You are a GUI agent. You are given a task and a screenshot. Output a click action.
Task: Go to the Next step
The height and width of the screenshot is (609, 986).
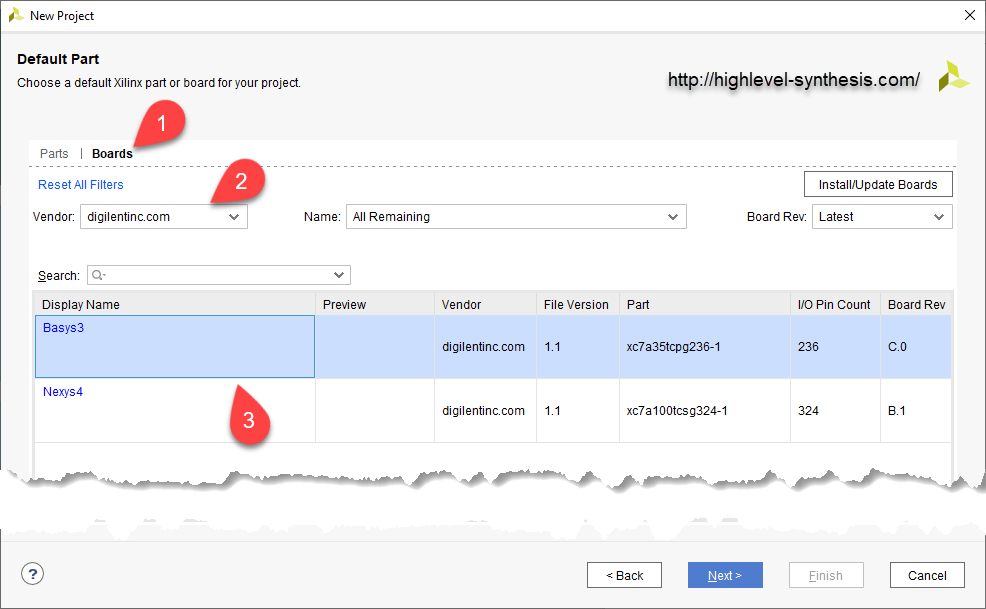pyautogui.click(x=725, y=575)
